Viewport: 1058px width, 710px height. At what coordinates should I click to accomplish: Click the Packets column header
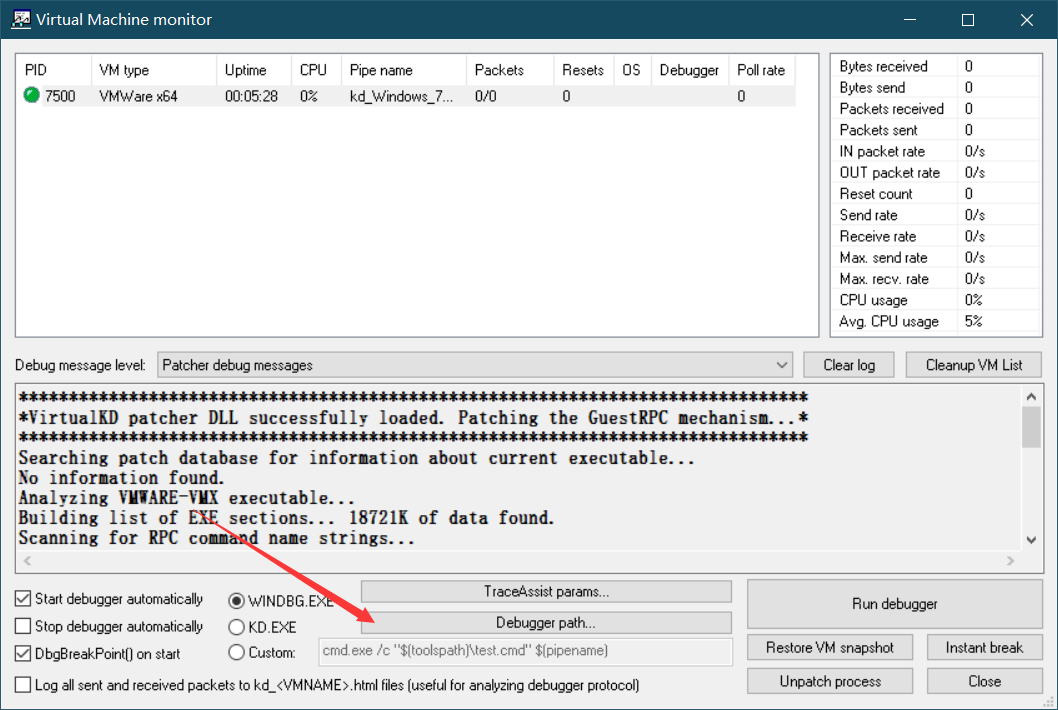pos(510,70)
